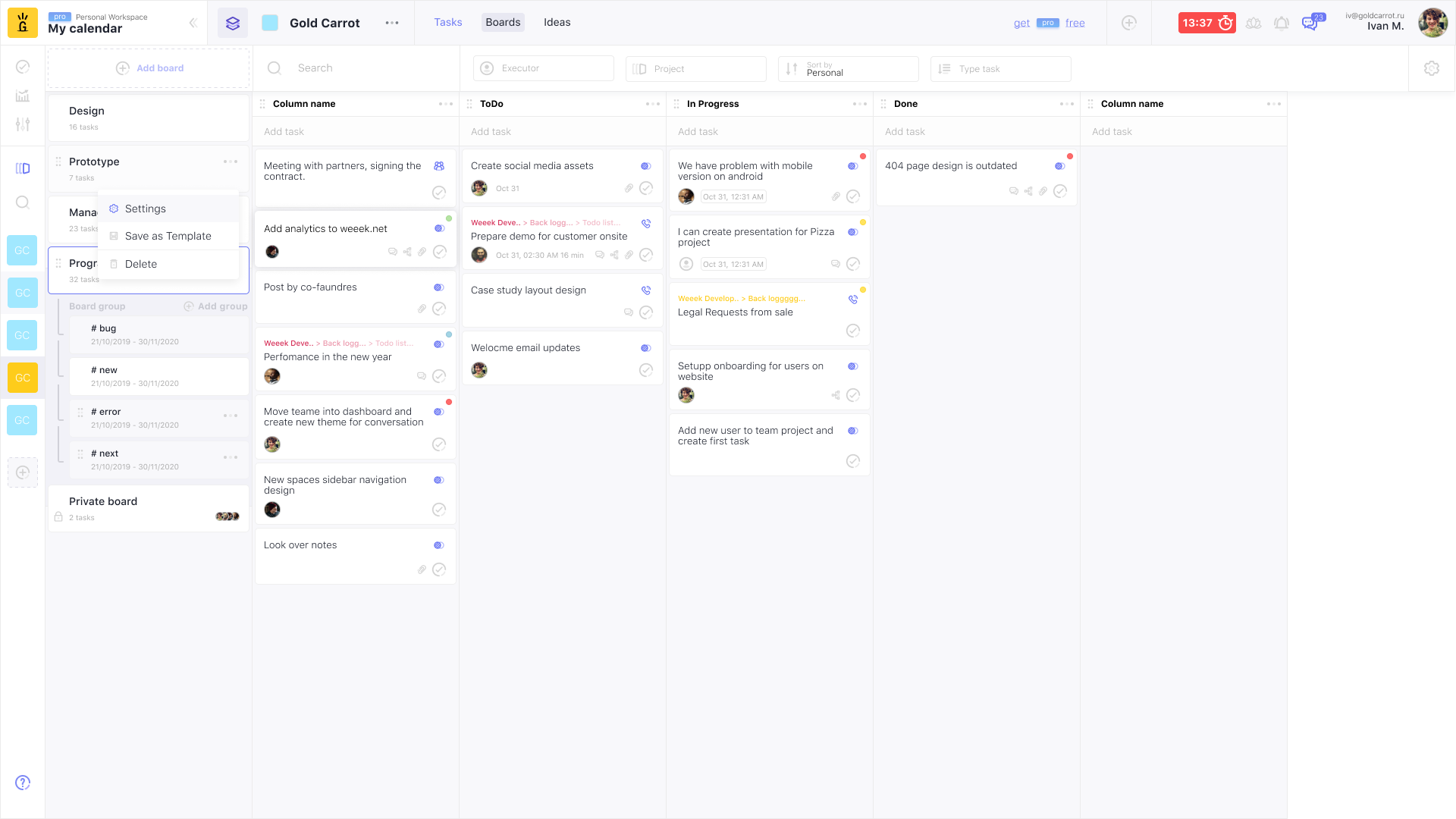The height and width of the screenshot is (819, 1456).
Task: Click the Add board button
Action: (149, 68)
